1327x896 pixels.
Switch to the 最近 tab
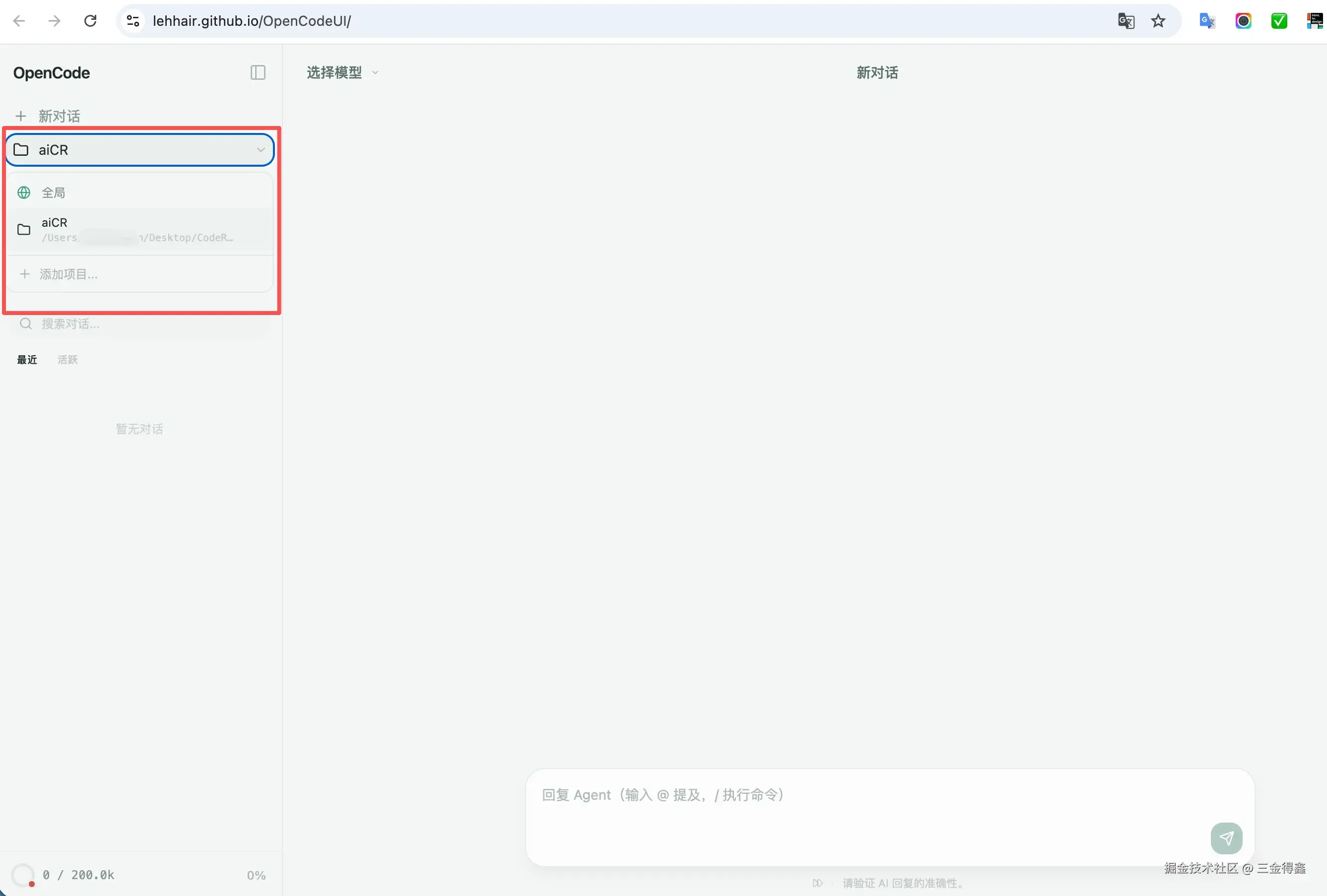coord(27,360)
